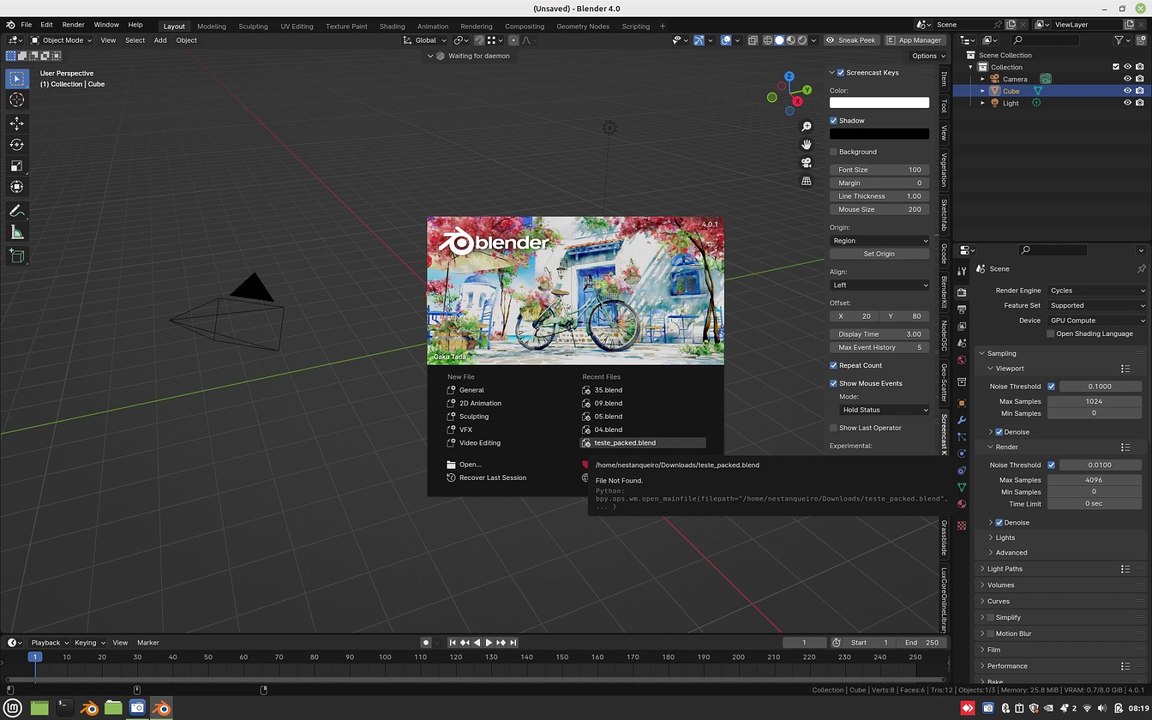Image resolution: width=1152 pixels, height=720 pixels.
Task: Switch to the Shading workspace tab
Action: point(392,26)
